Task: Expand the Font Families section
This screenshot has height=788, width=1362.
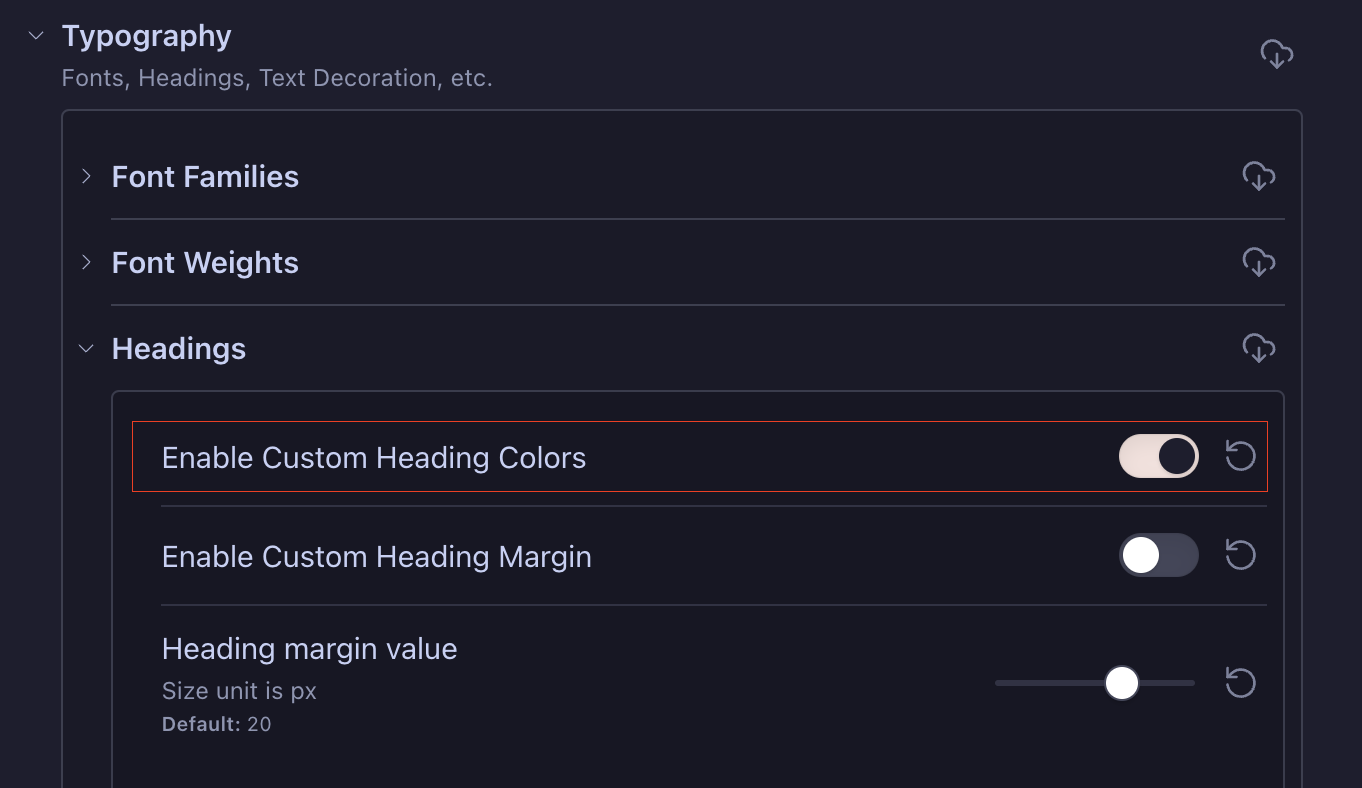Action: (x=88, y=176)
